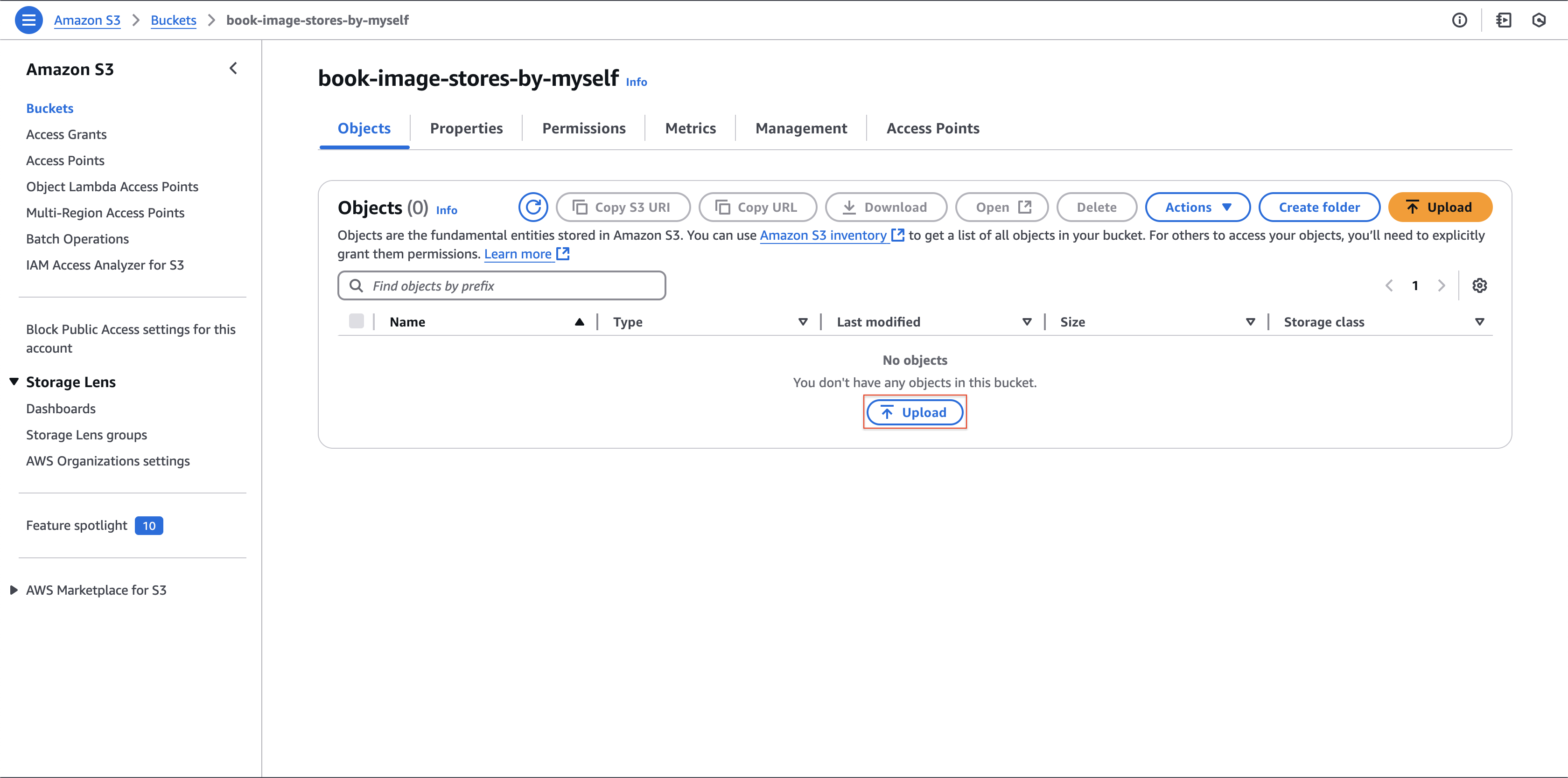Click the Upload button under No objects

[x=915, y=412]
